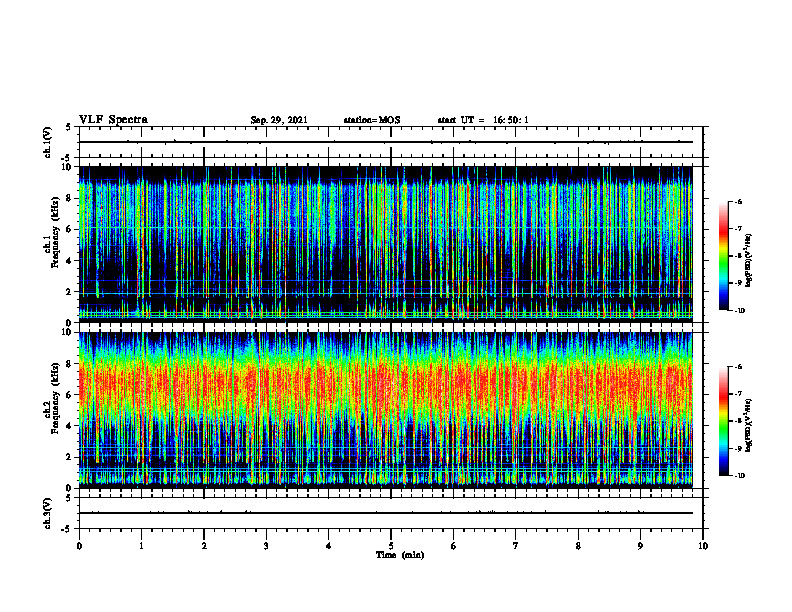Click the "6" kHz tick of ch.2 spectrogram
This screenshot has height=612, width=792.
pos(70,395)
